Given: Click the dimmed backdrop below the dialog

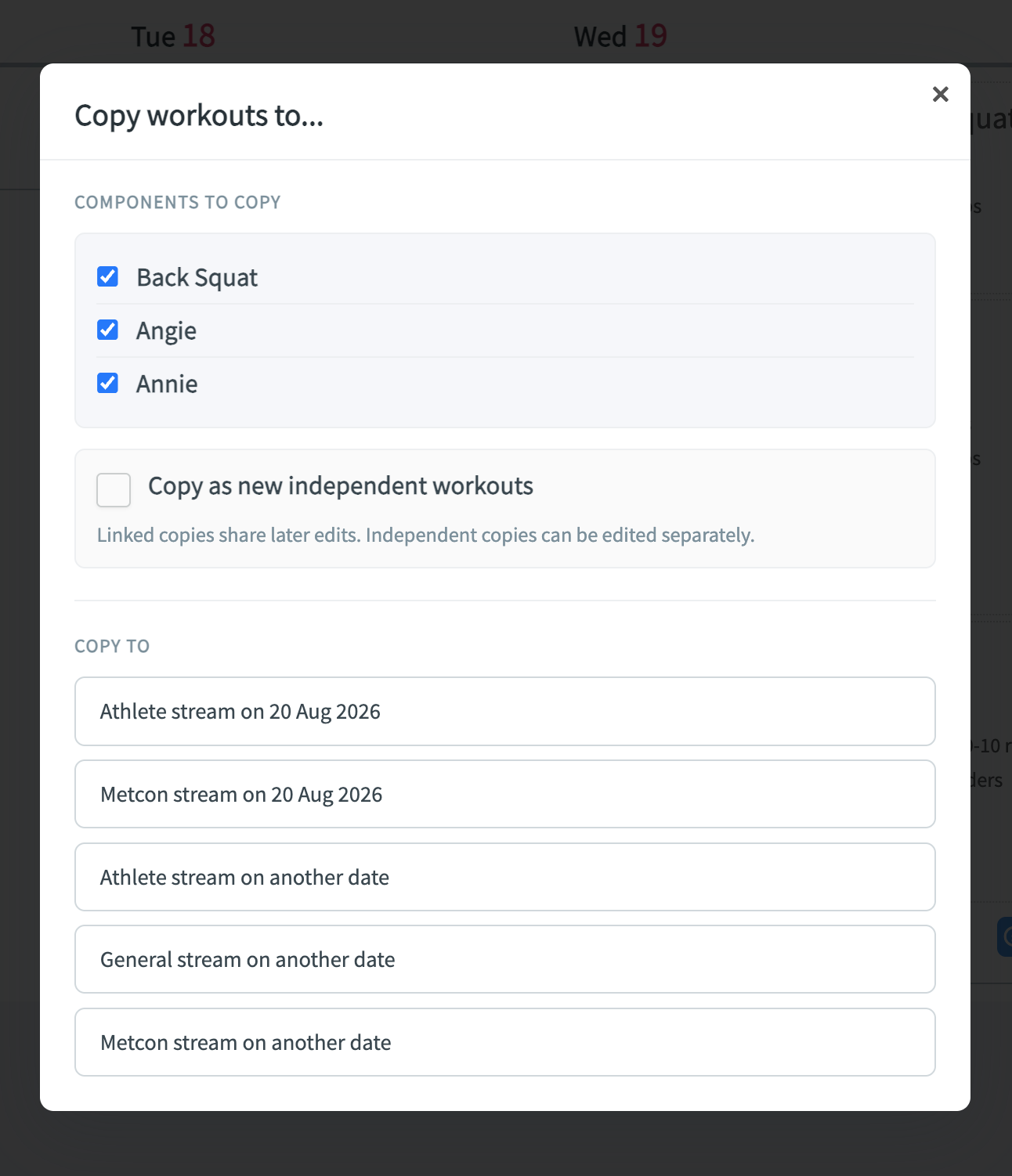Looking at the screenshot, I should [505, 1144].
